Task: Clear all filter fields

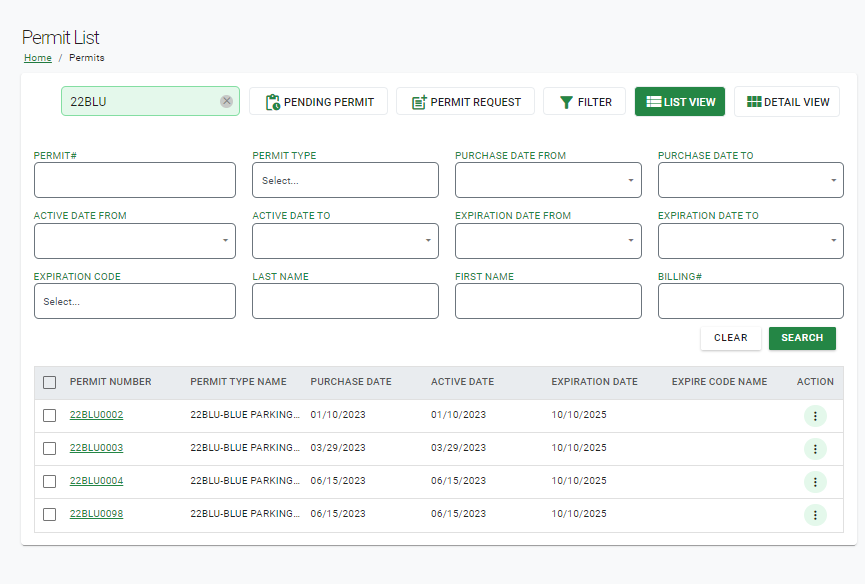Action: pyautogui.click(x=730, y=338)
